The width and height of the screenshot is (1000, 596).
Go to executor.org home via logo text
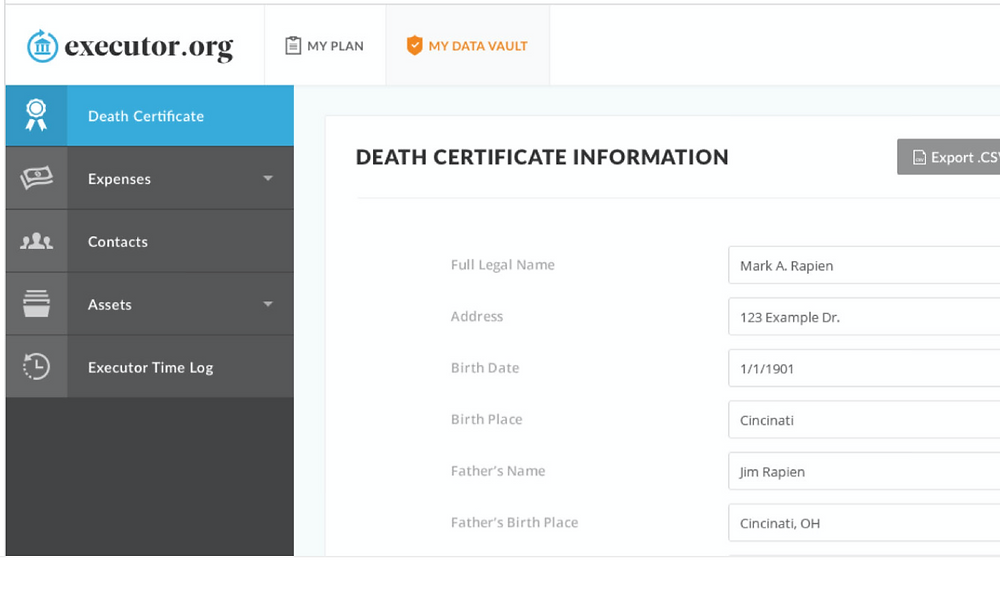tap(149, 47)
